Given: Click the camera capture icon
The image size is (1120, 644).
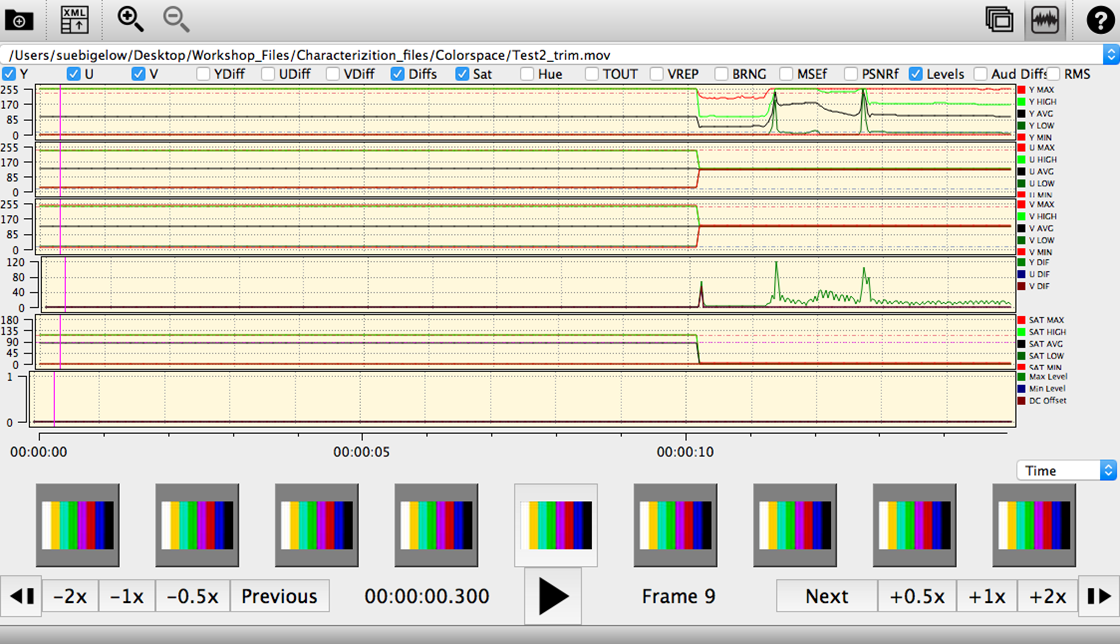Looking at the screenshot, I should [x=19, y=20].
